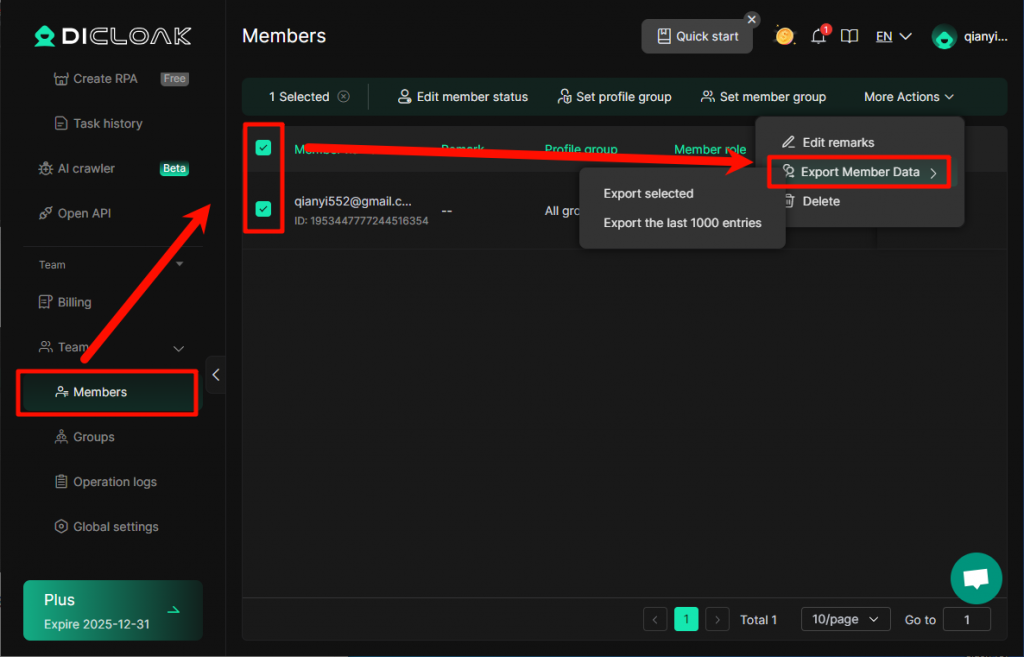Open the documentation book icon
Viewport: 1024px width, 657px height.
[849, 37]
